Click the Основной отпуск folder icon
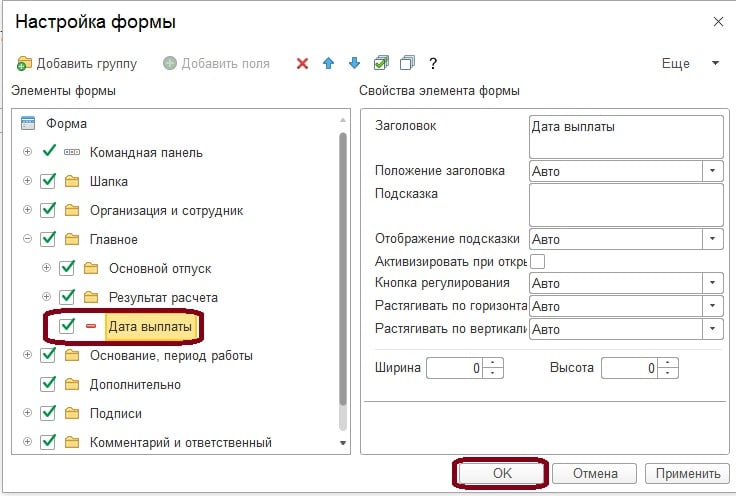This screenshot has width=736, height=496. point(91,268)
